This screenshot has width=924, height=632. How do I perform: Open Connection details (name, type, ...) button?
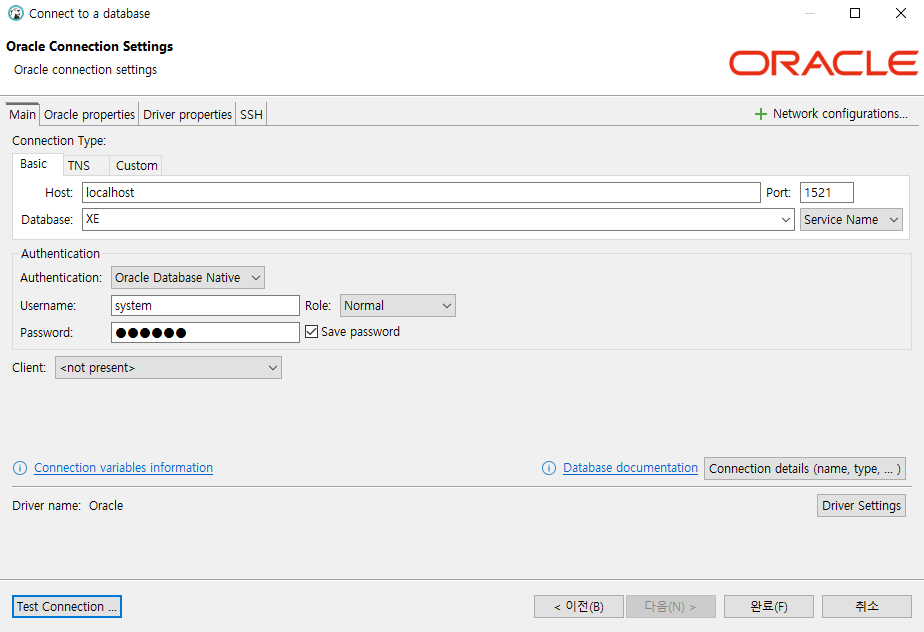(x=804, y=469)
